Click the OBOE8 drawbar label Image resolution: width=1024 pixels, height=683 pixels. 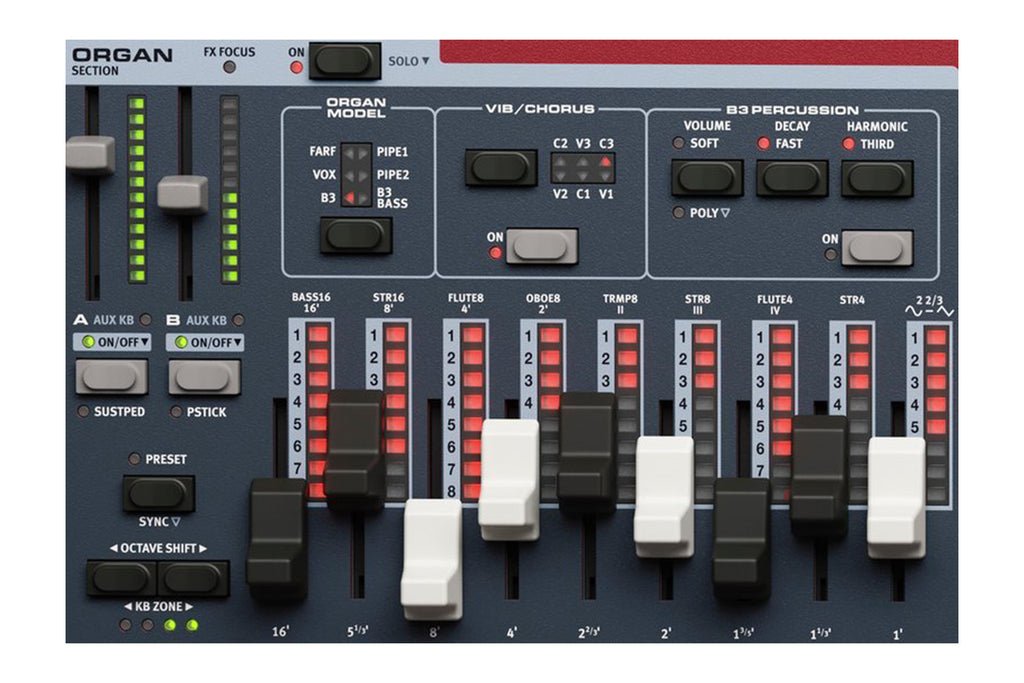[543, 298]
